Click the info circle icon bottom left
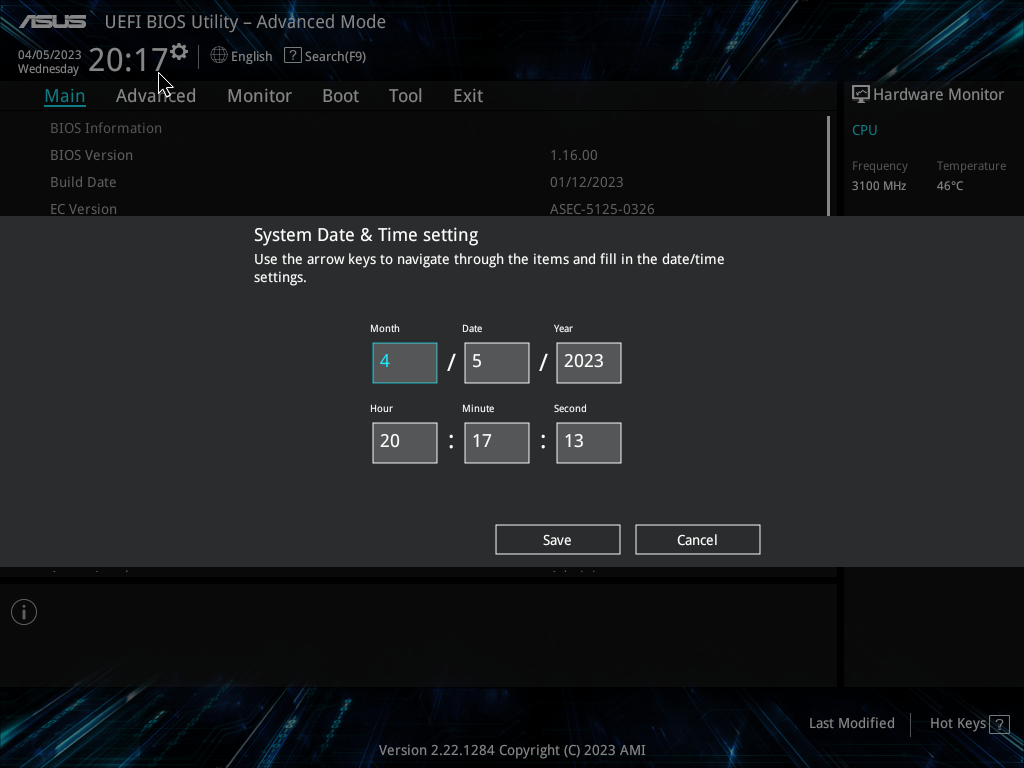The height and width of the screenshot is (768, 1024). click(x=23, y=611)
